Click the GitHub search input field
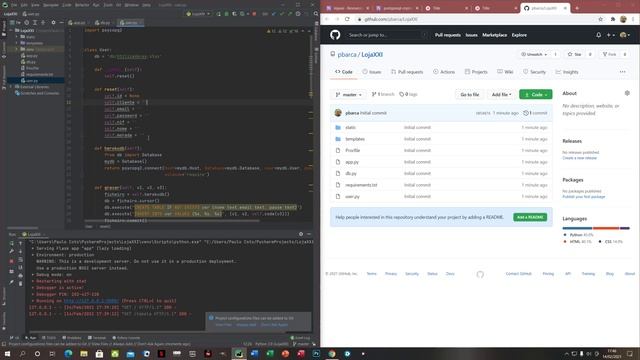Viewport: 640px width, 360px height. coord(386,35)
